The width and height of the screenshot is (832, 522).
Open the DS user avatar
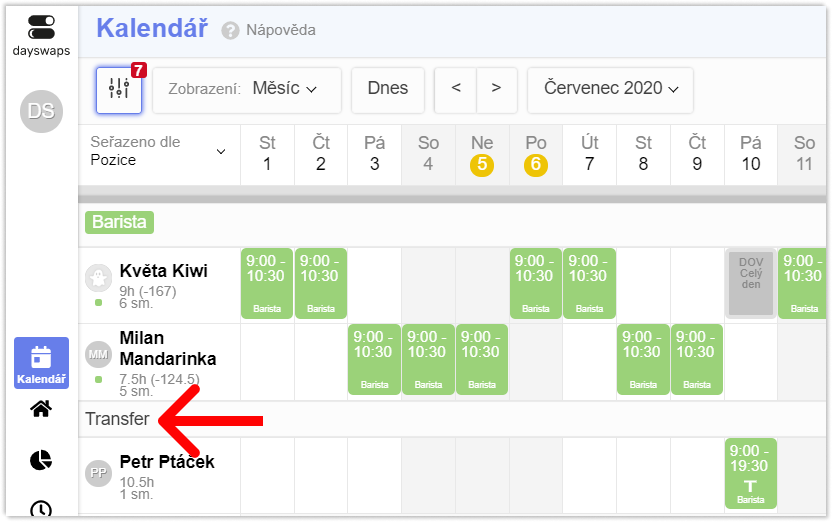pos(41,111)
